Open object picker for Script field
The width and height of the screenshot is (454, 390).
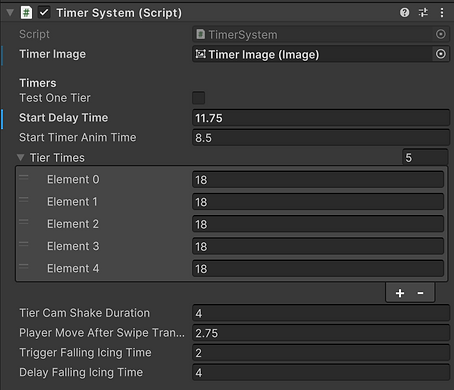point(441,34)
